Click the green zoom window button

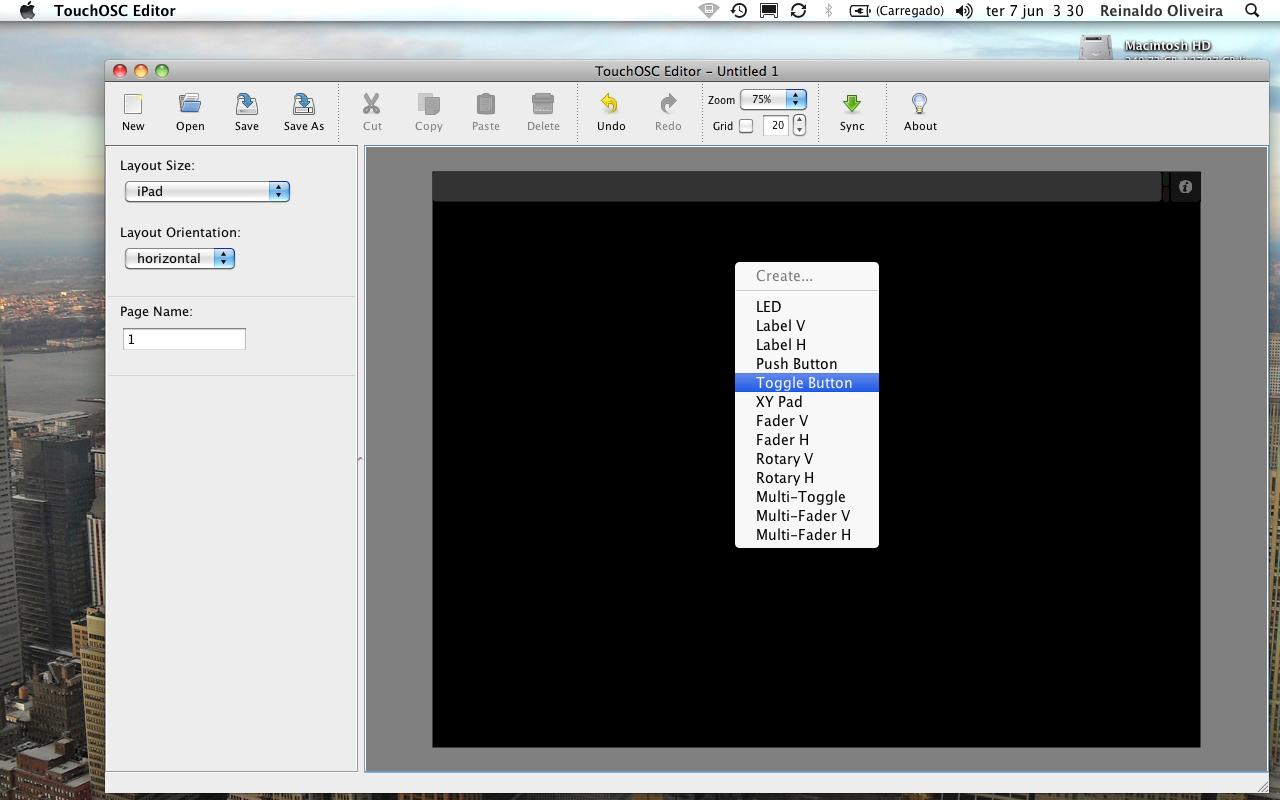162,70
